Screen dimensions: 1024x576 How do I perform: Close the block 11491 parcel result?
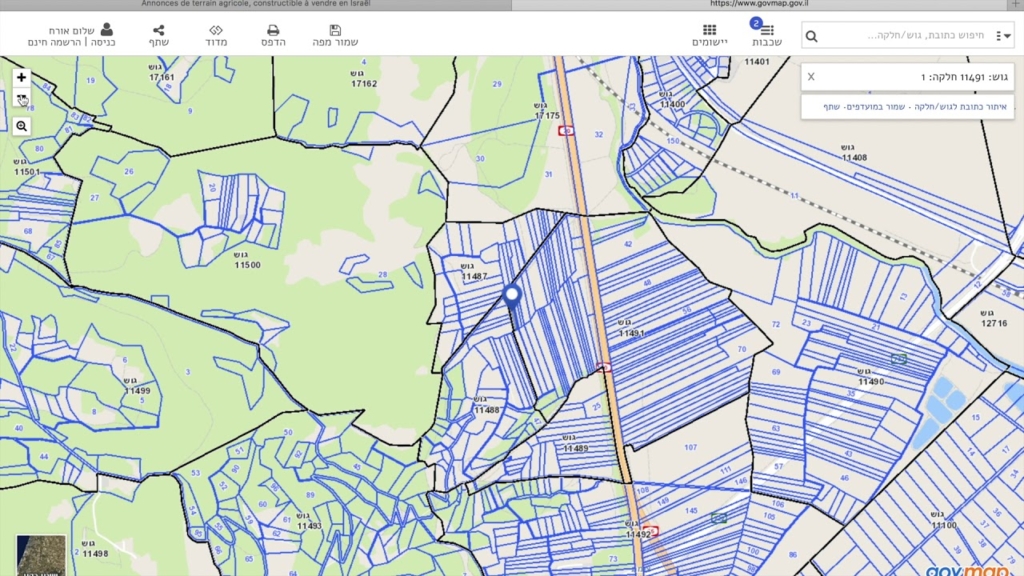(811, 77)
